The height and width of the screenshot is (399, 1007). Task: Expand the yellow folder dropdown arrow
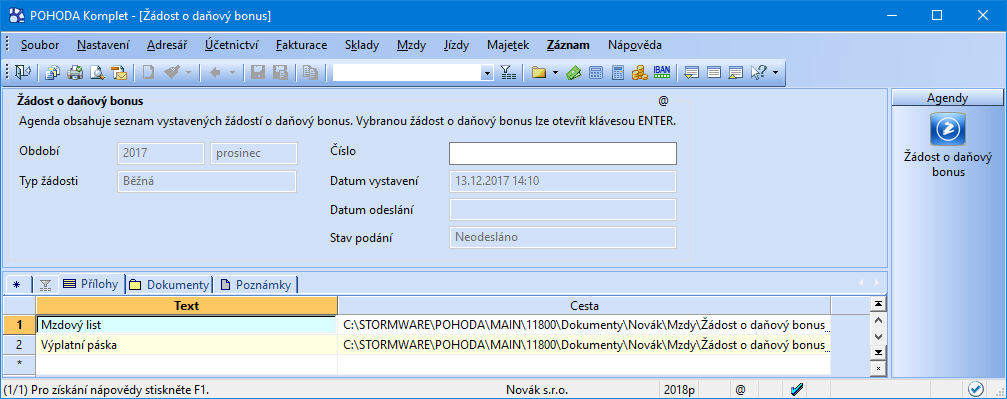tap(555, 73)
